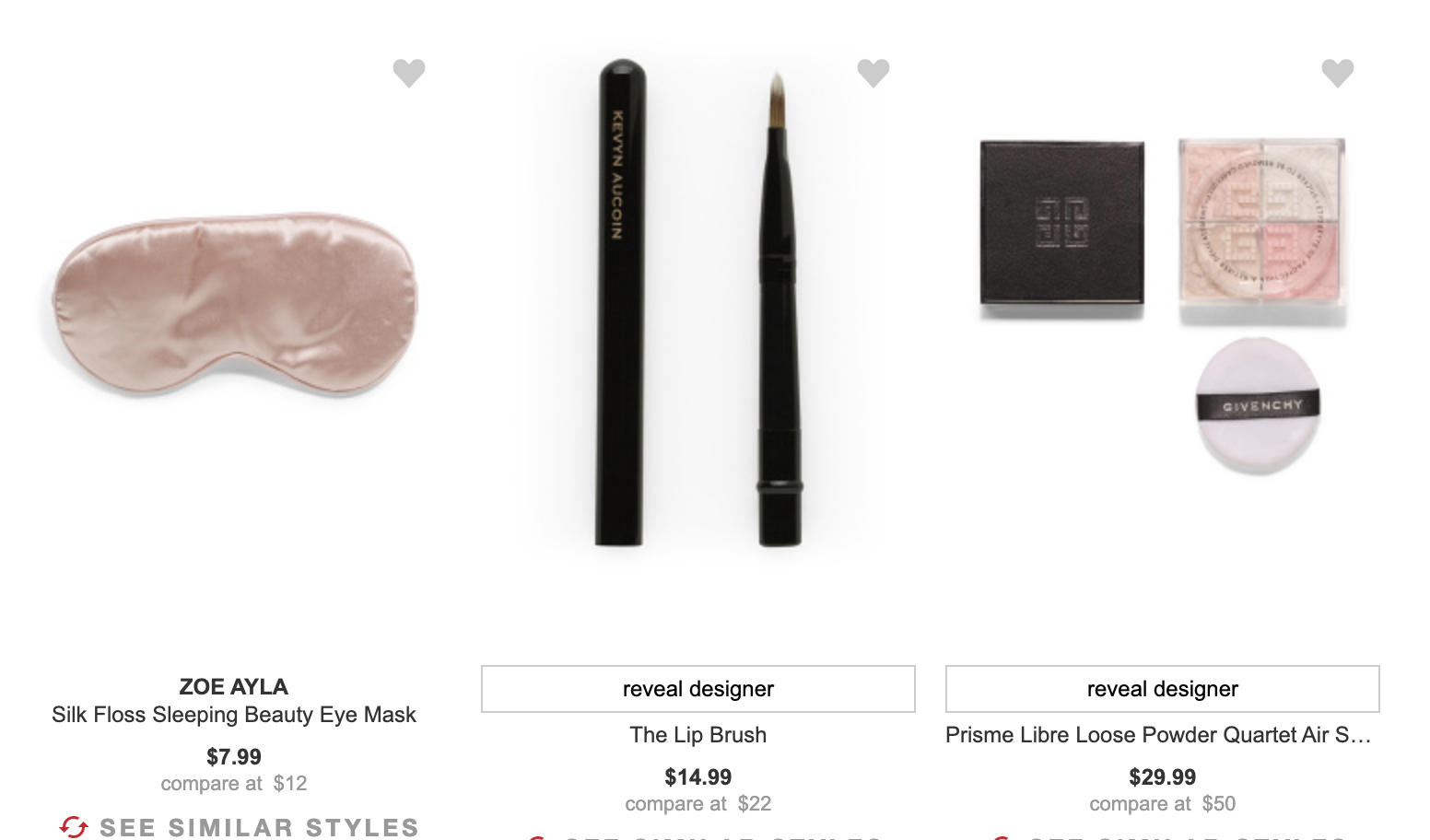Click the red similar-styles arrows icon under the eye mask
Viewport: 1430px width, 840px height.
74,827
